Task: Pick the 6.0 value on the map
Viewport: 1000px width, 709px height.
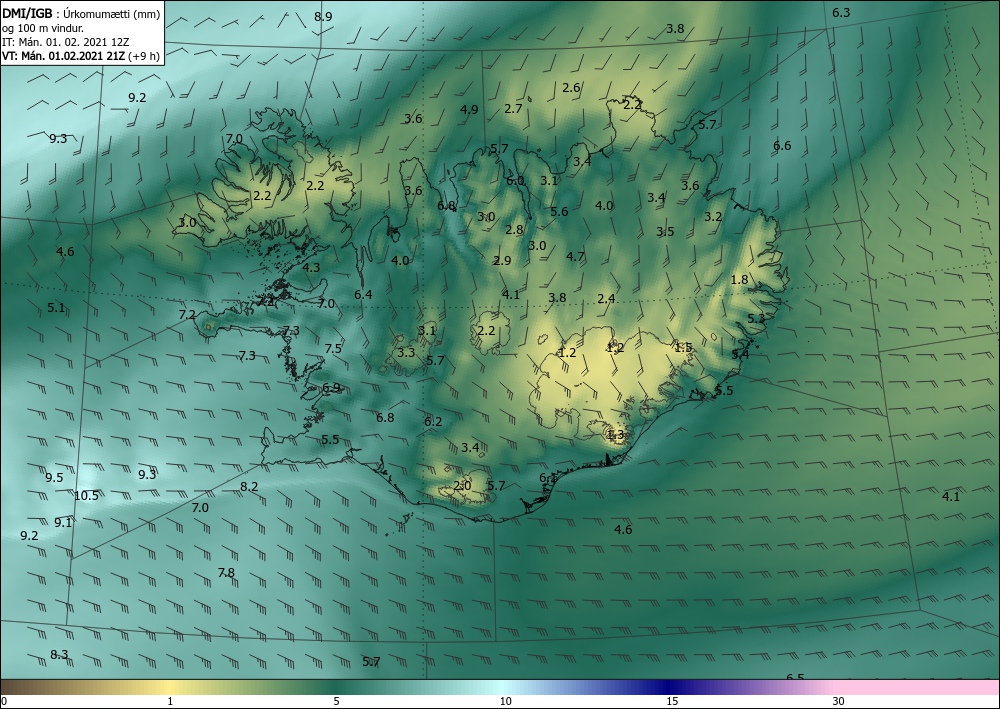Action: pos(515,180)
